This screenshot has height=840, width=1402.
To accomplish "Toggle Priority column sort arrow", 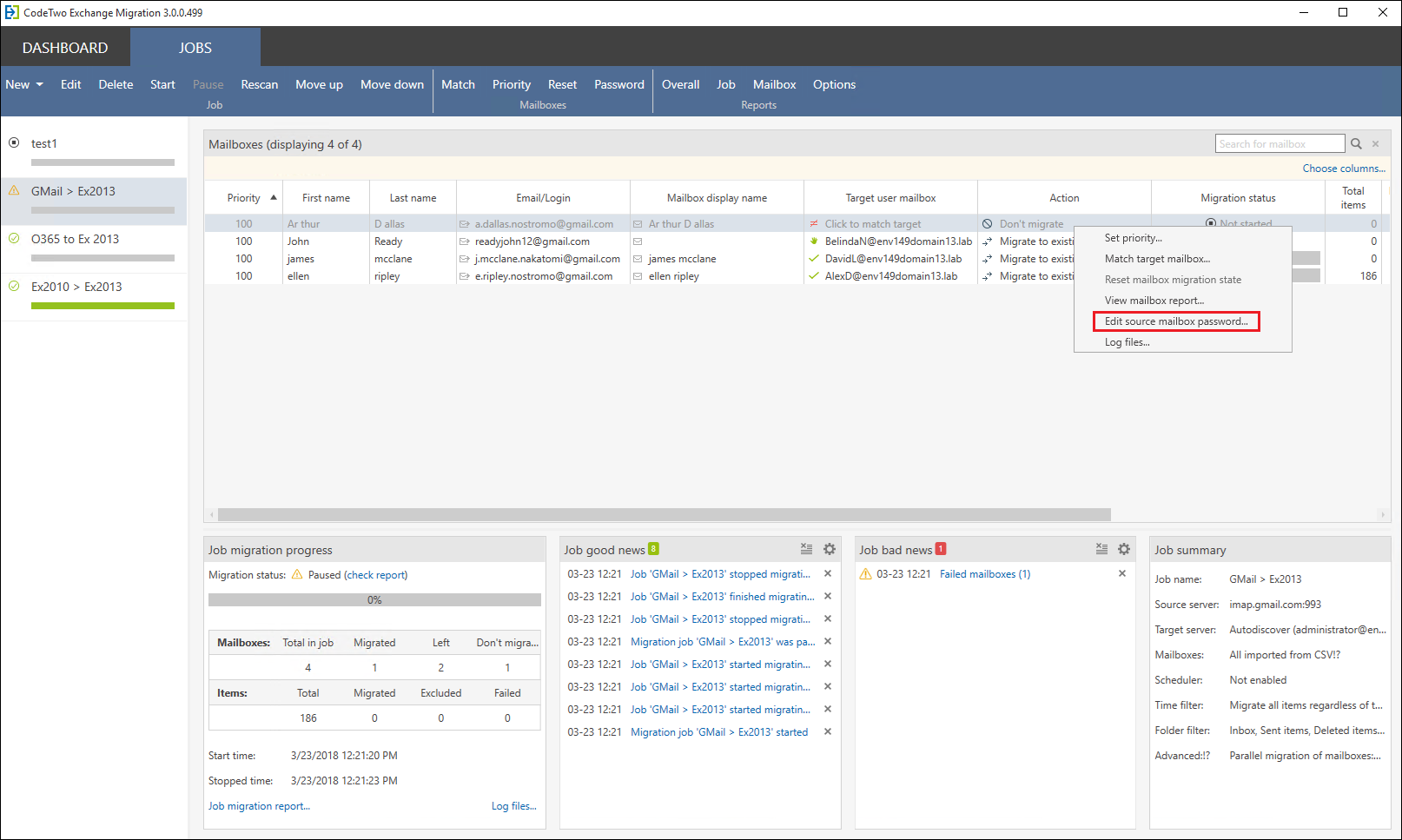I will pyautogui.click(x=272, y=197).
